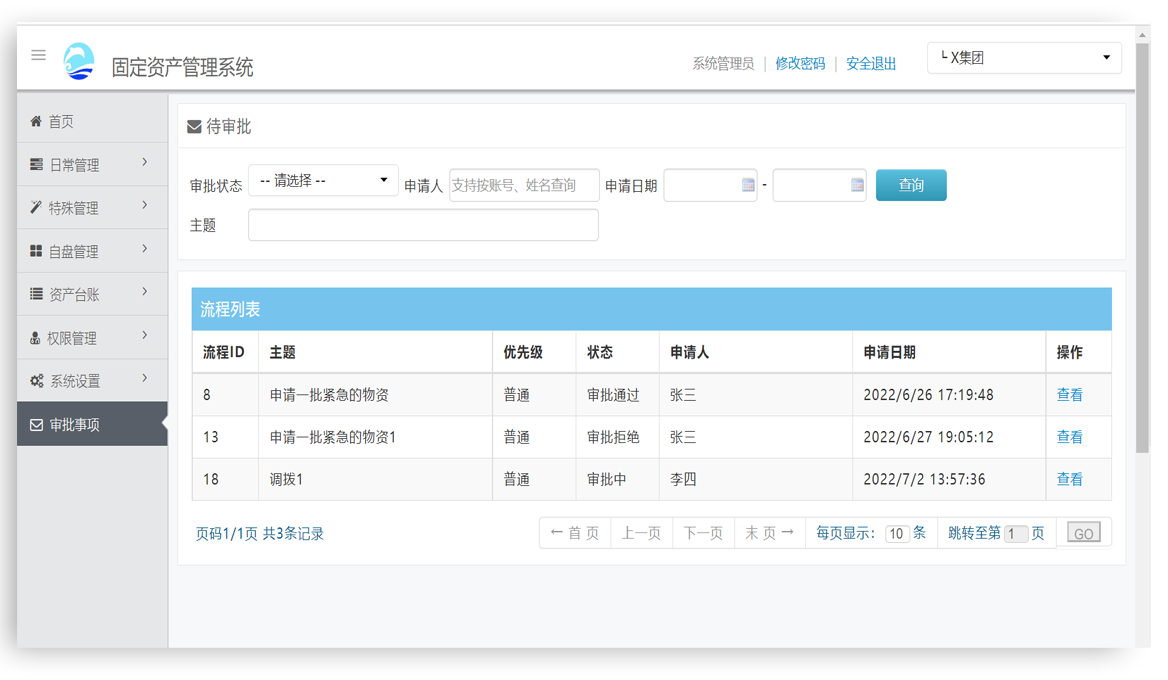
Task: Open the 审批状态 selection dropdown
Action: pyautogui.click(x=322, y=180)
